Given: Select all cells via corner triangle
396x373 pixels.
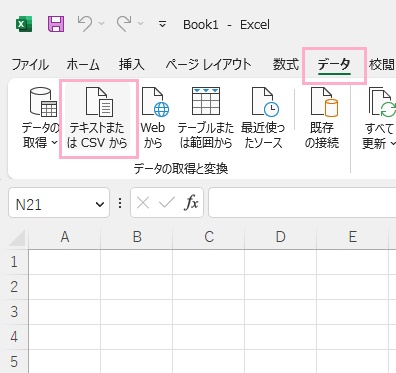Looking at the screenshot, I should pyautogui.click(x=17, y=237).
